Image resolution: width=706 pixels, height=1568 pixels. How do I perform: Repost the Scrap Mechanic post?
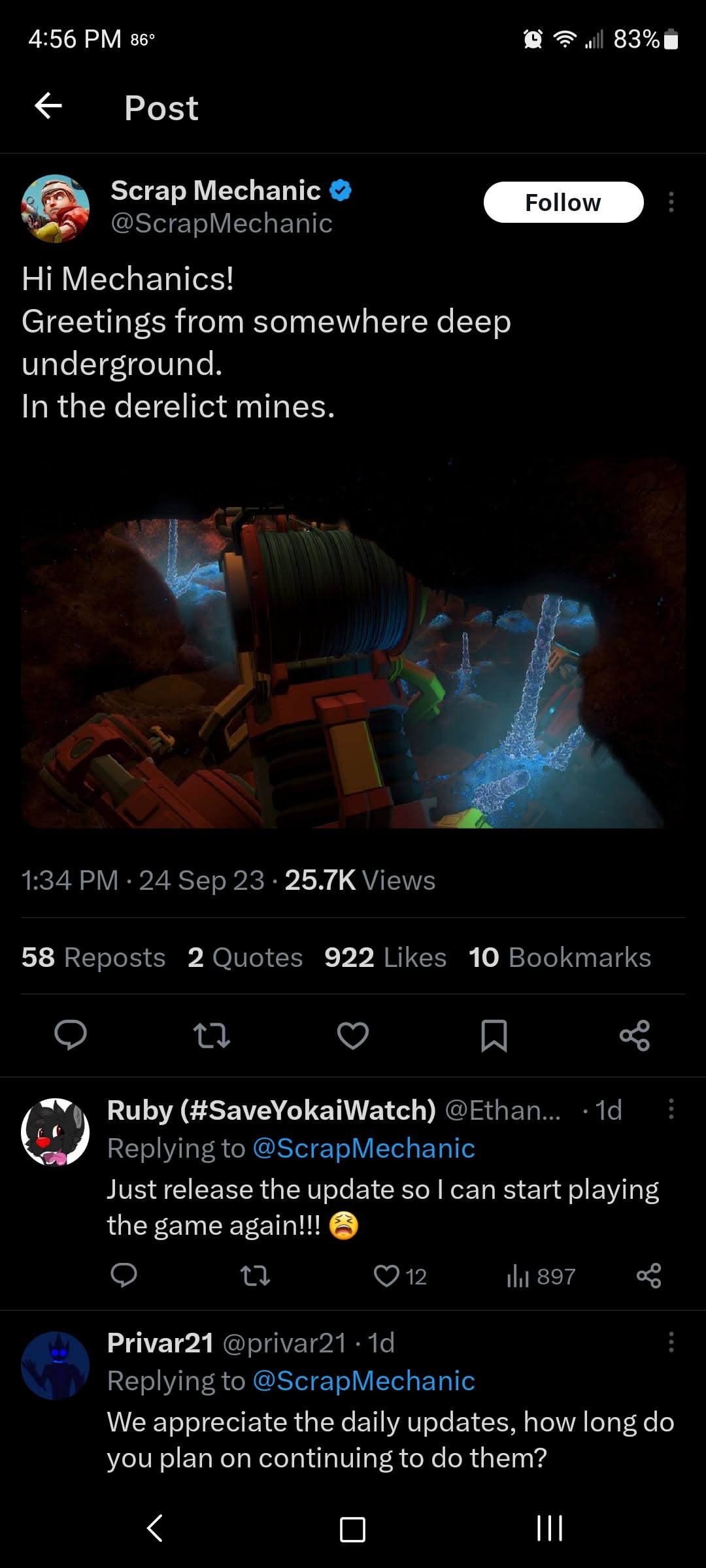tap(212, 1035)
